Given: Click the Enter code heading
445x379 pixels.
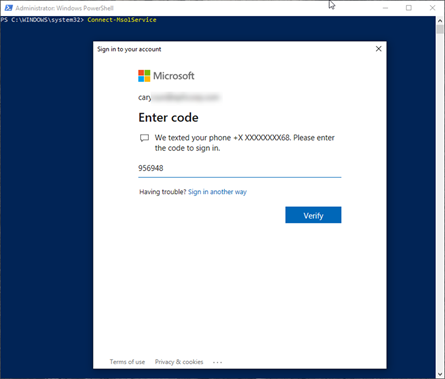Looking at the screenshot, I should pos(168,117).
